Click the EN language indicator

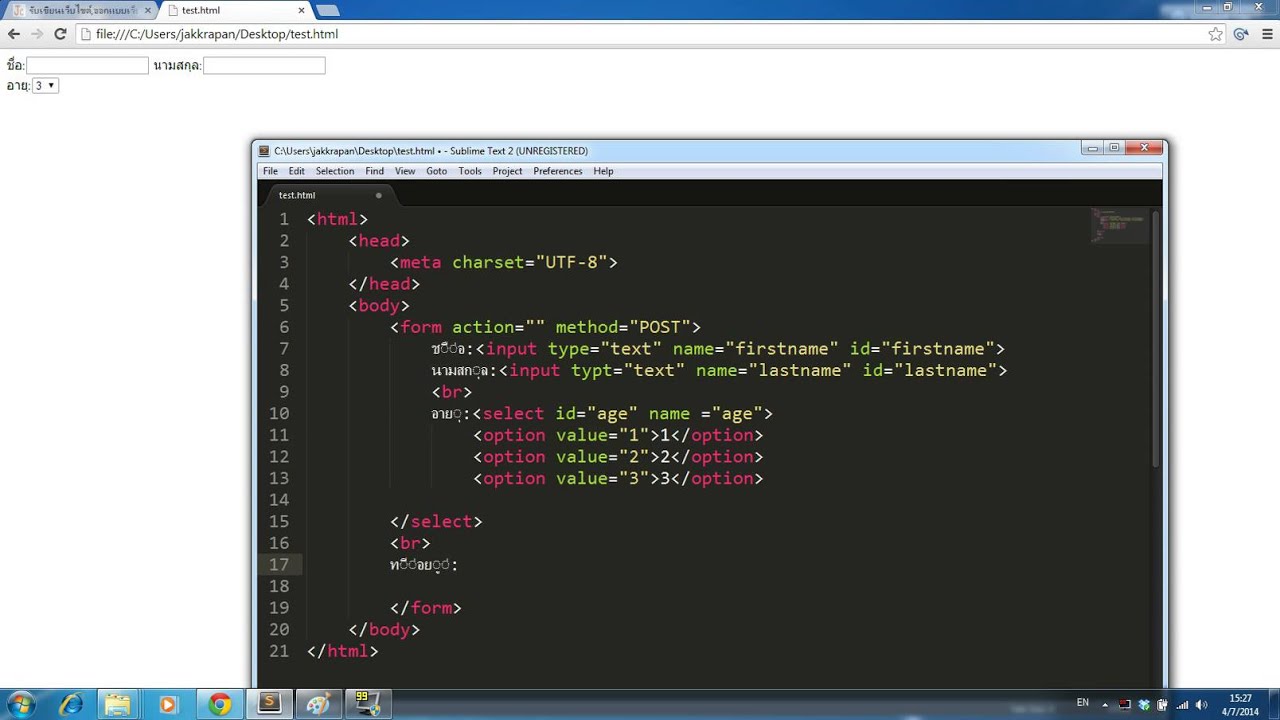click(x=1082, y=703)
